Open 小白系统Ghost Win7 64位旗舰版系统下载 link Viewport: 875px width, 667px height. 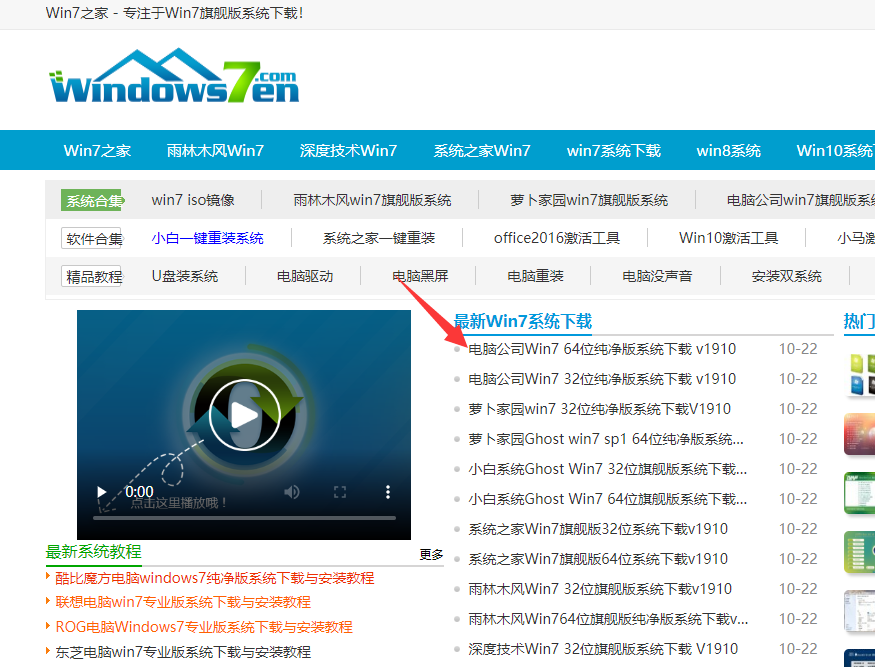tap(608, 500)
